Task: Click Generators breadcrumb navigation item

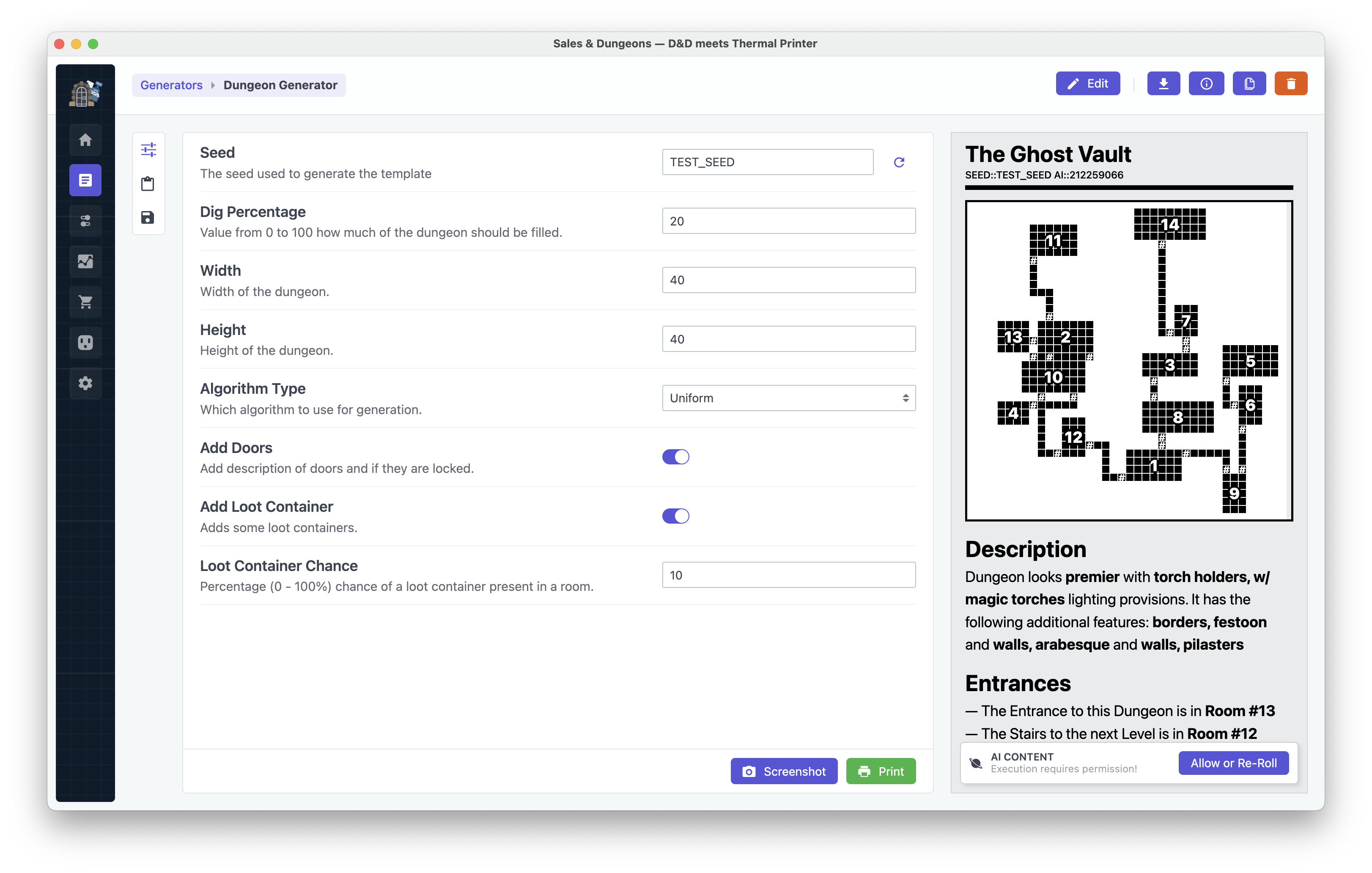Action: click(171, 84)
